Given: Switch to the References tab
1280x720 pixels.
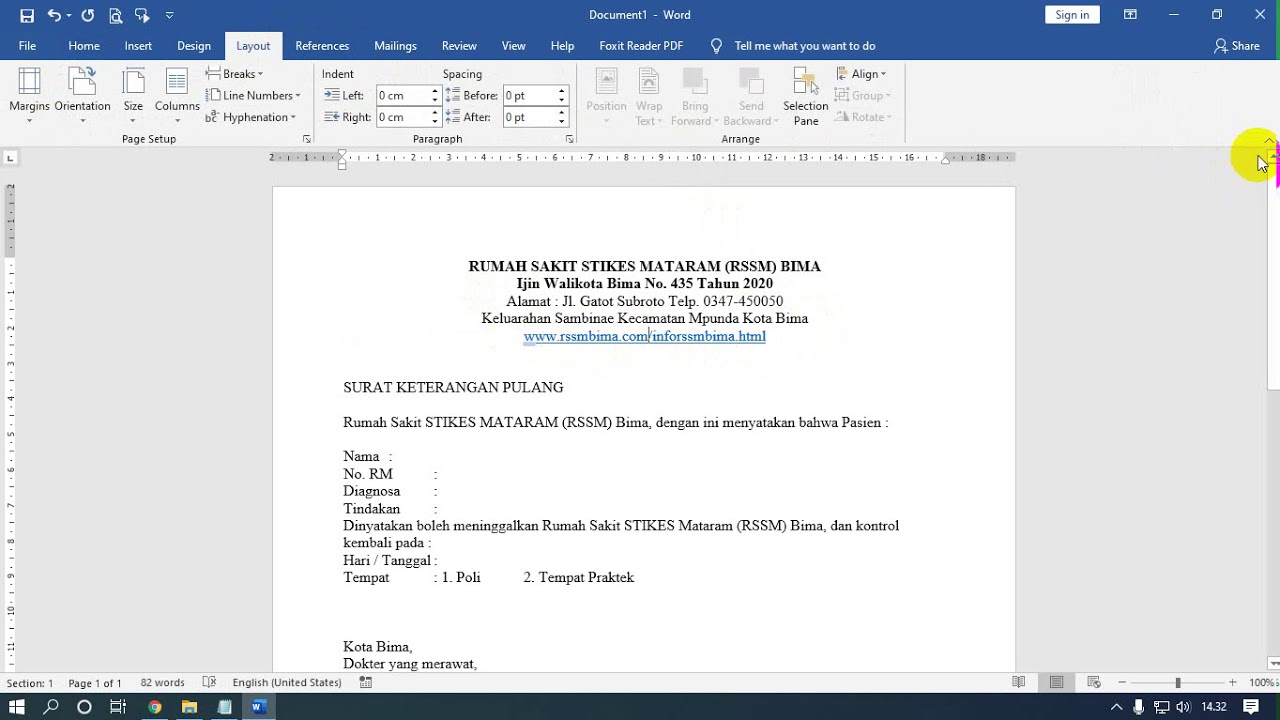Looking at the screenshot, I should point(322,46).
